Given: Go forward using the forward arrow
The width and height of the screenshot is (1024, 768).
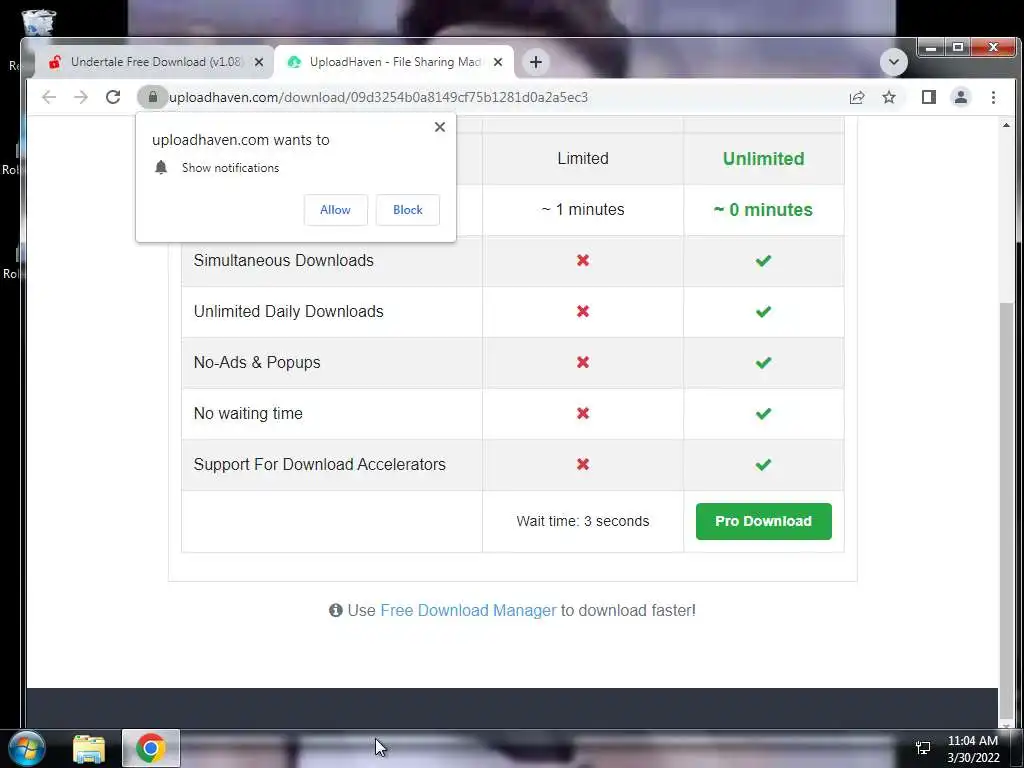Looking at the screenshot, I should [x=81, y=97].
